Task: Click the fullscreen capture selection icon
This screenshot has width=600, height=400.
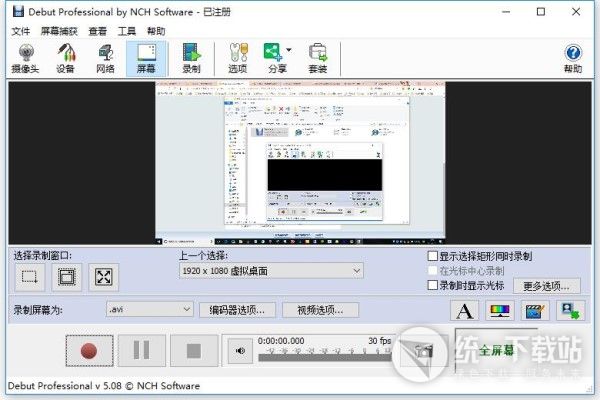Action: 103,277
